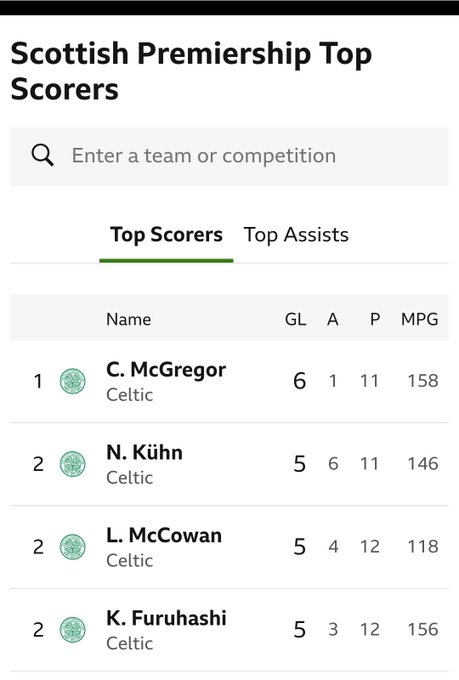Focus the team or competition search field
Viewport: 459px width, 680px height.
click(230, 157)
